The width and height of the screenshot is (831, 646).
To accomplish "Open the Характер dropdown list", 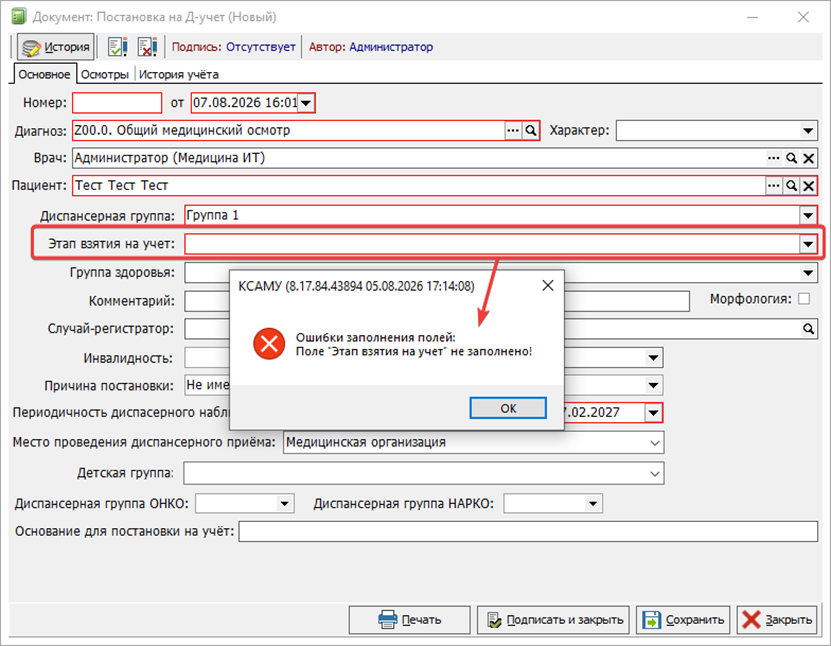I will point(808,130).
